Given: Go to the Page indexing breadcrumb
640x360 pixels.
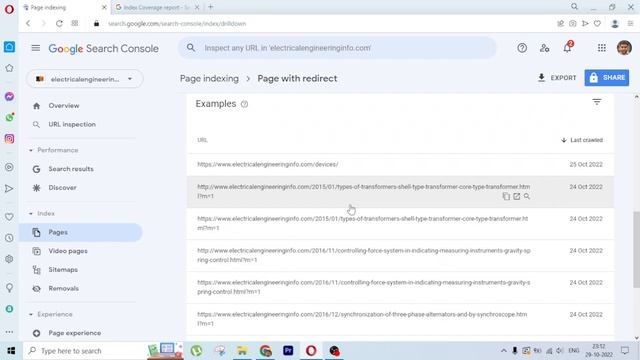Looking at the screenshot, I should pos(209,78).
